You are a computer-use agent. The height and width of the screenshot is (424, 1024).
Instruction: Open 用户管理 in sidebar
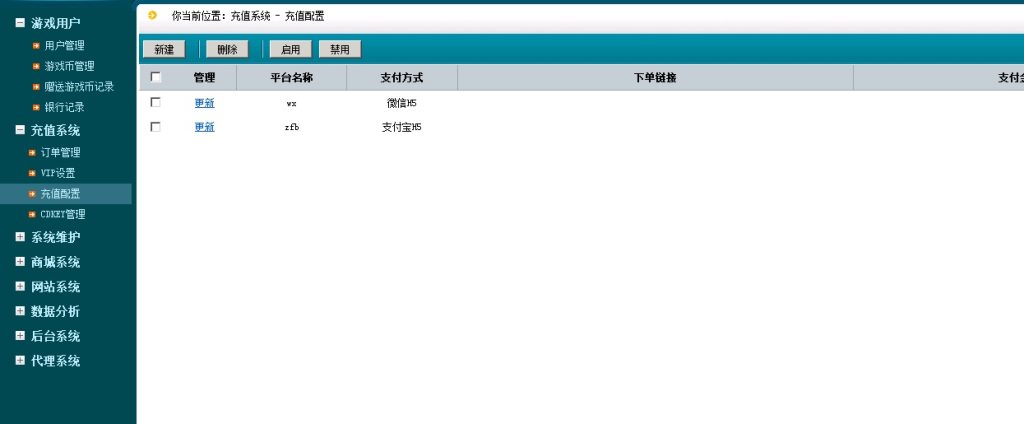[x=64, y=46]
